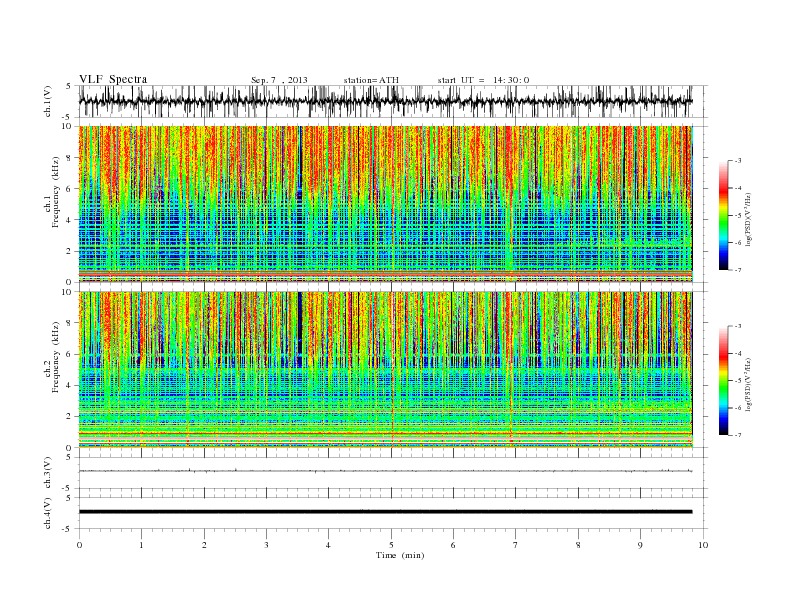Click the "6" kHz tick on ch.2 frequency axis
This screenshot has height=612, width=792.
[69, 354]
